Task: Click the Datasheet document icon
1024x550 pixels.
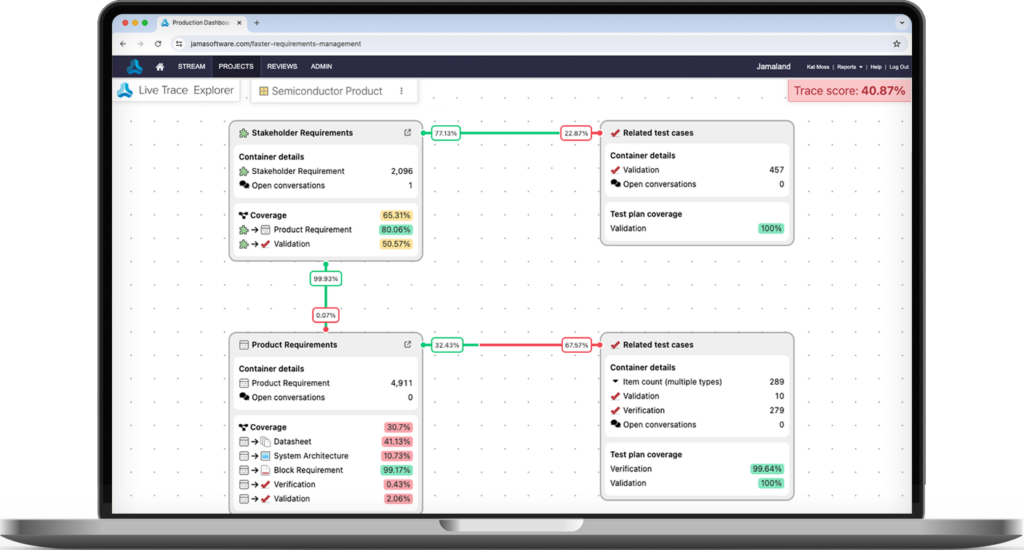Action: [265, 442]
